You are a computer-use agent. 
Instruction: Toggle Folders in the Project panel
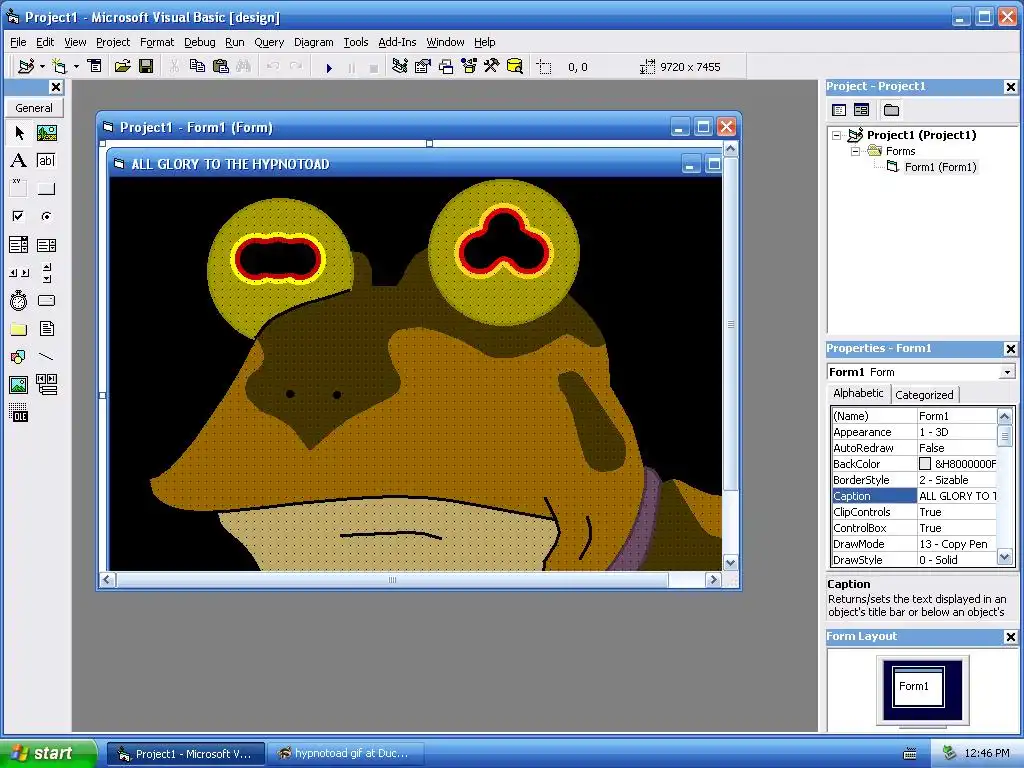(891, 110)
